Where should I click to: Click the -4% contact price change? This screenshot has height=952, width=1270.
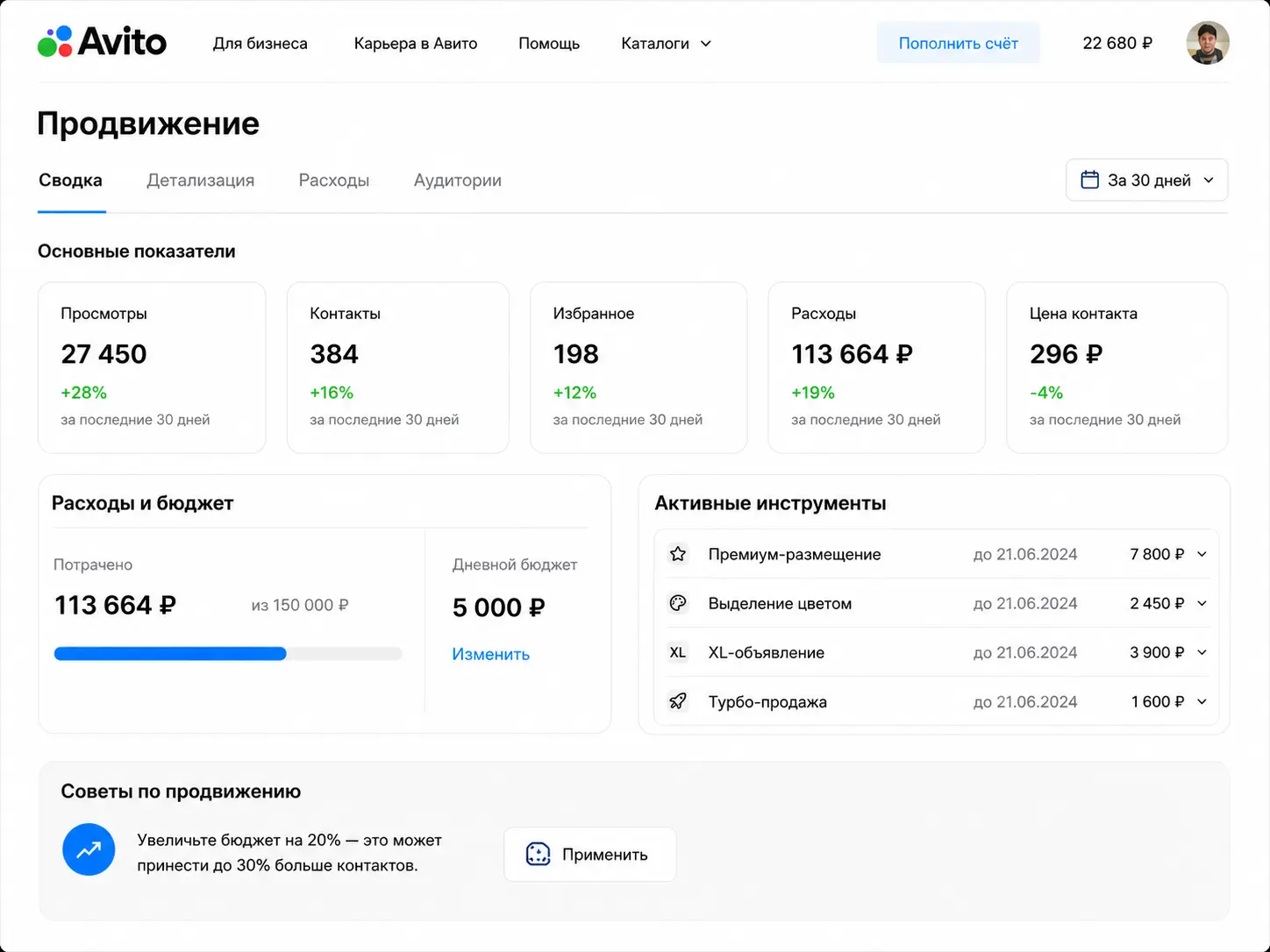pos(1046,393)
